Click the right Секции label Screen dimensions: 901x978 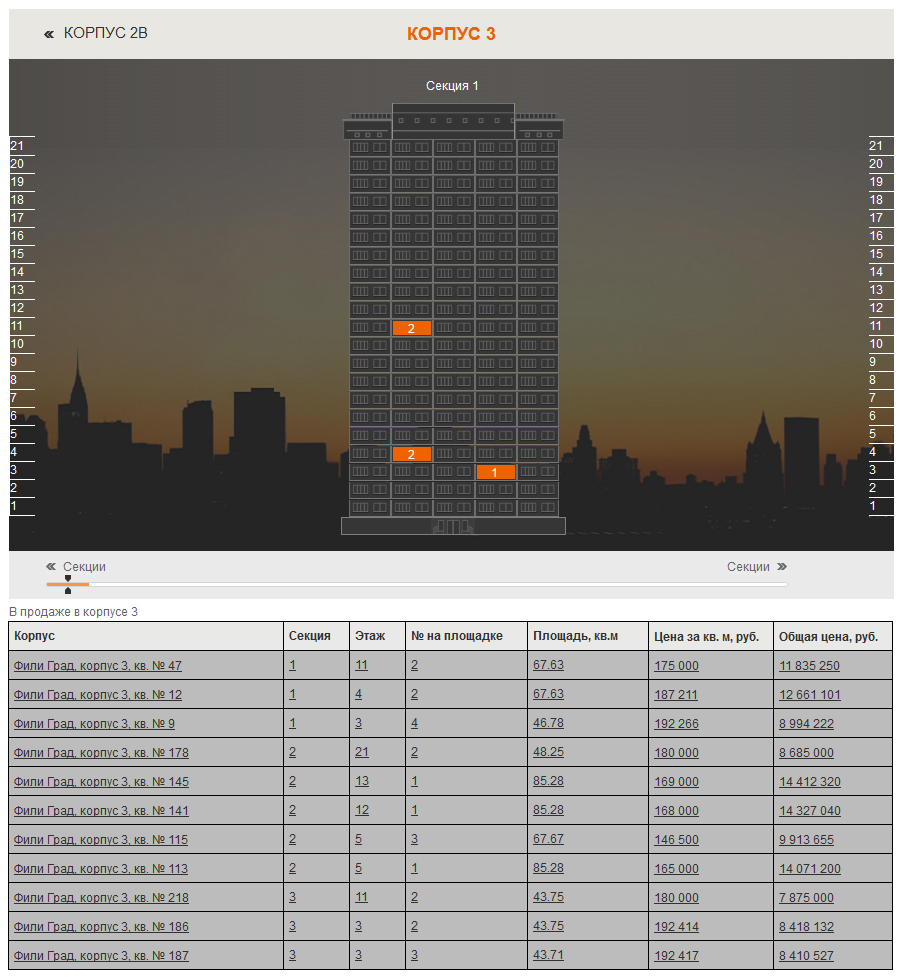click(748, 566)
